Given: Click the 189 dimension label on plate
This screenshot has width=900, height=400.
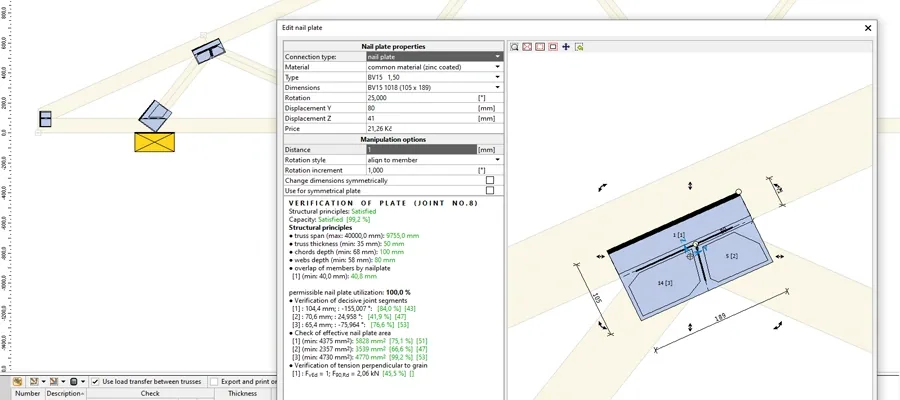Looking at the screenshot, I should (x=722, y=317).
